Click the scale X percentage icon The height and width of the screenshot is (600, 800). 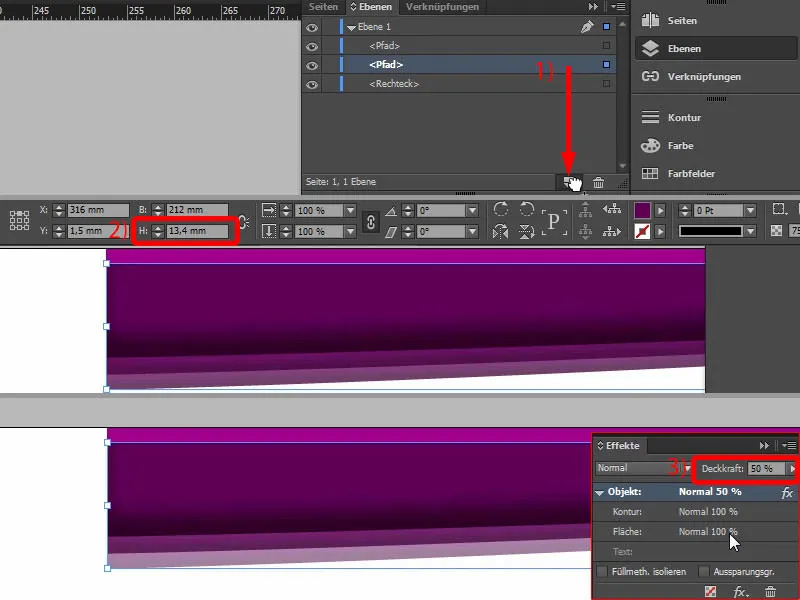[x=269, y=210]
